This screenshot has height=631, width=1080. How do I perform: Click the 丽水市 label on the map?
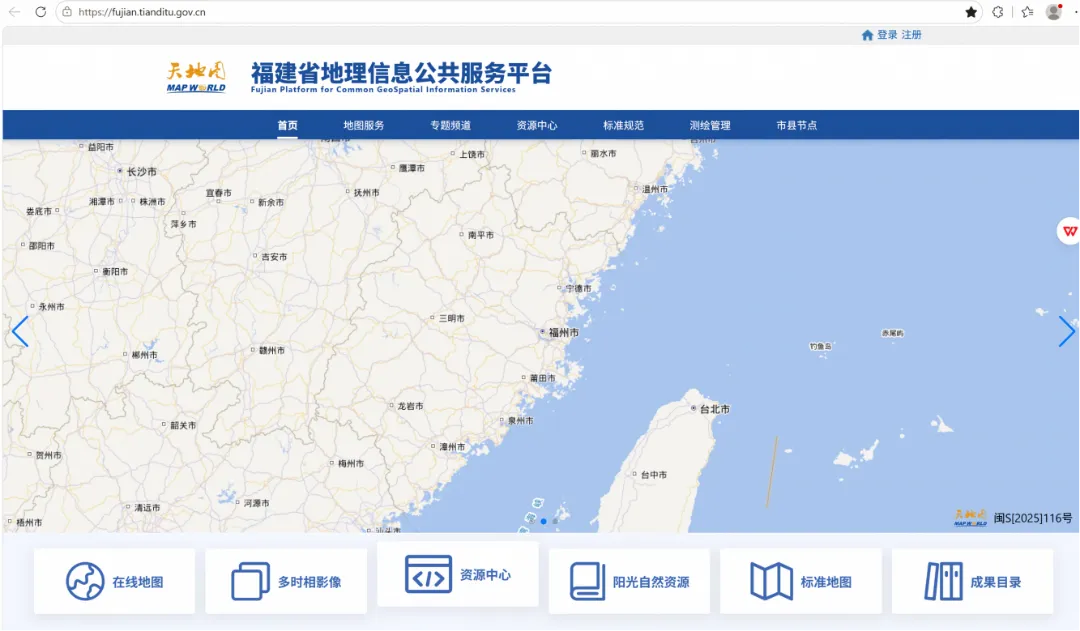603,154
